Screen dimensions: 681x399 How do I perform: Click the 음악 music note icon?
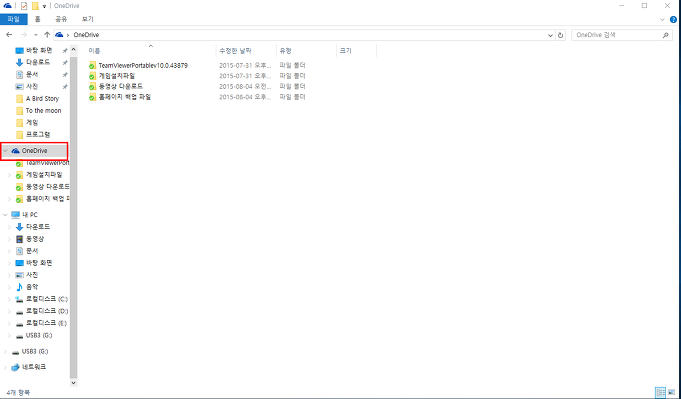point(19,287)
